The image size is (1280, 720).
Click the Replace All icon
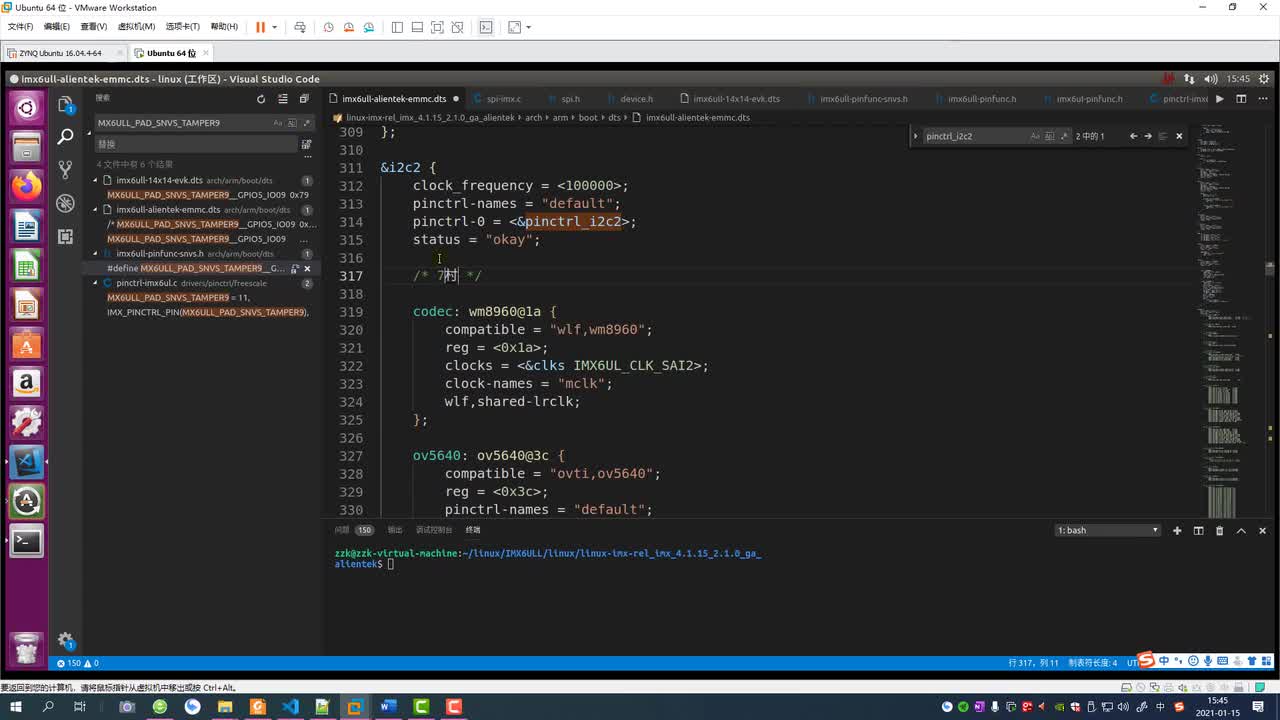pos(306,144)
